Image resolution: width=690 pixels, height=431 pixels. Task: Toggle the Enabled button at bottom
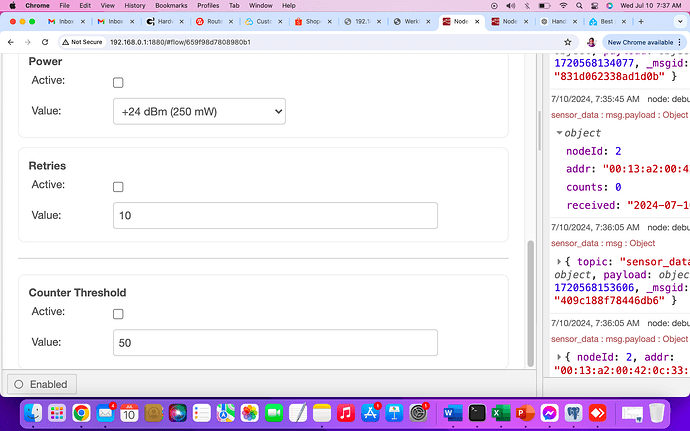[x=40, y=384]
